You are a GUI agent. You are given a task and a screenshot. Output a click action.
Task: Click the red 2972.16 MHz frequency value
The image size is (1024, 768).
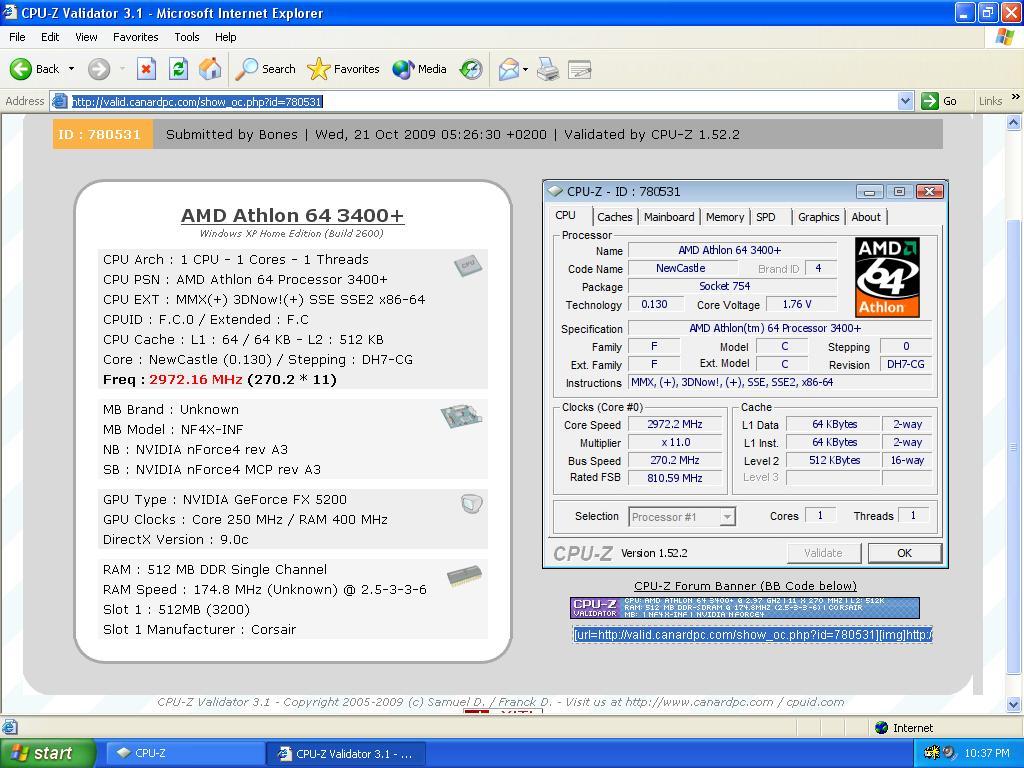(195, 379)
